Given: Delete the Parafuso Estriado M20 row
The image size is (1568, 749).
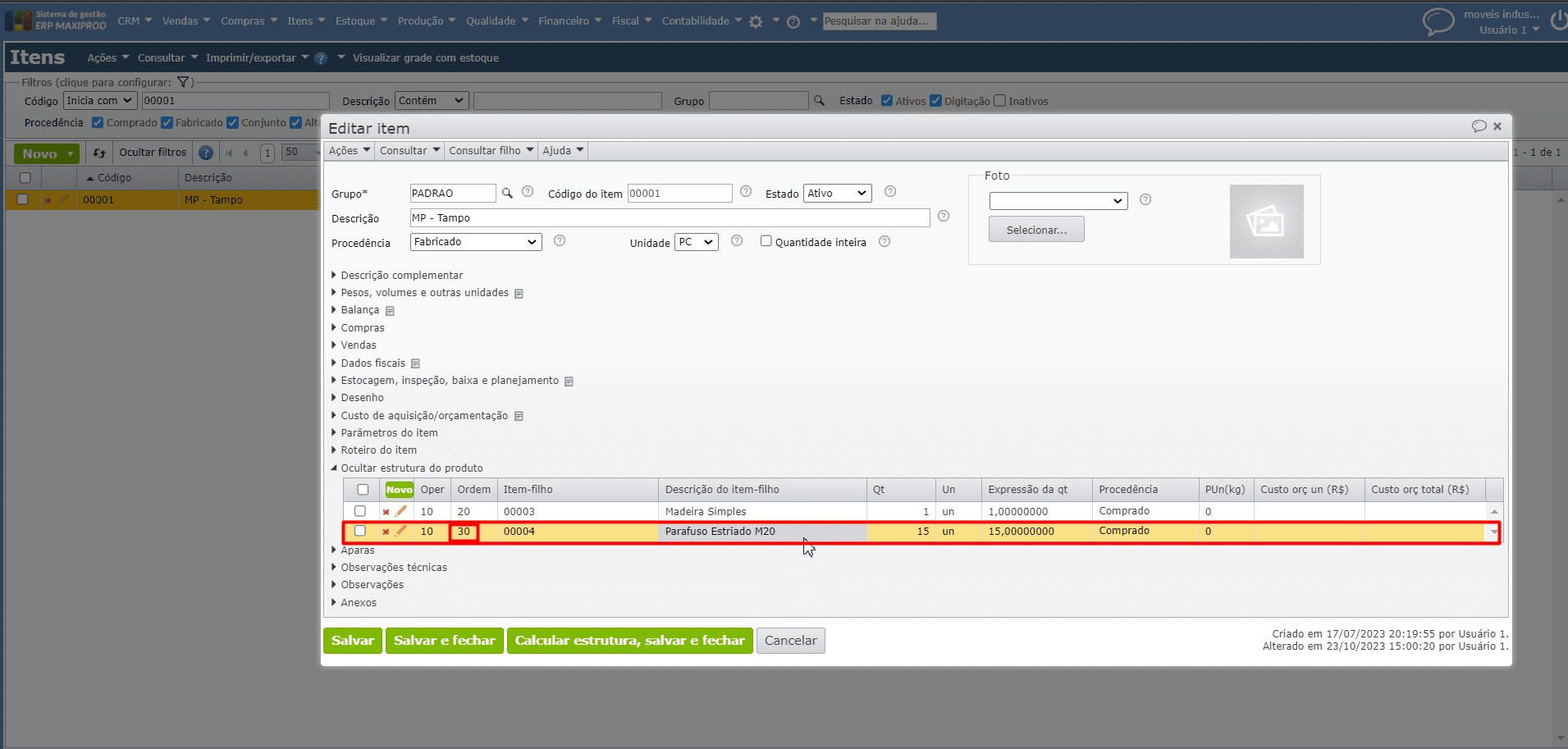Looking at the screenshot, I should (386, 532).
